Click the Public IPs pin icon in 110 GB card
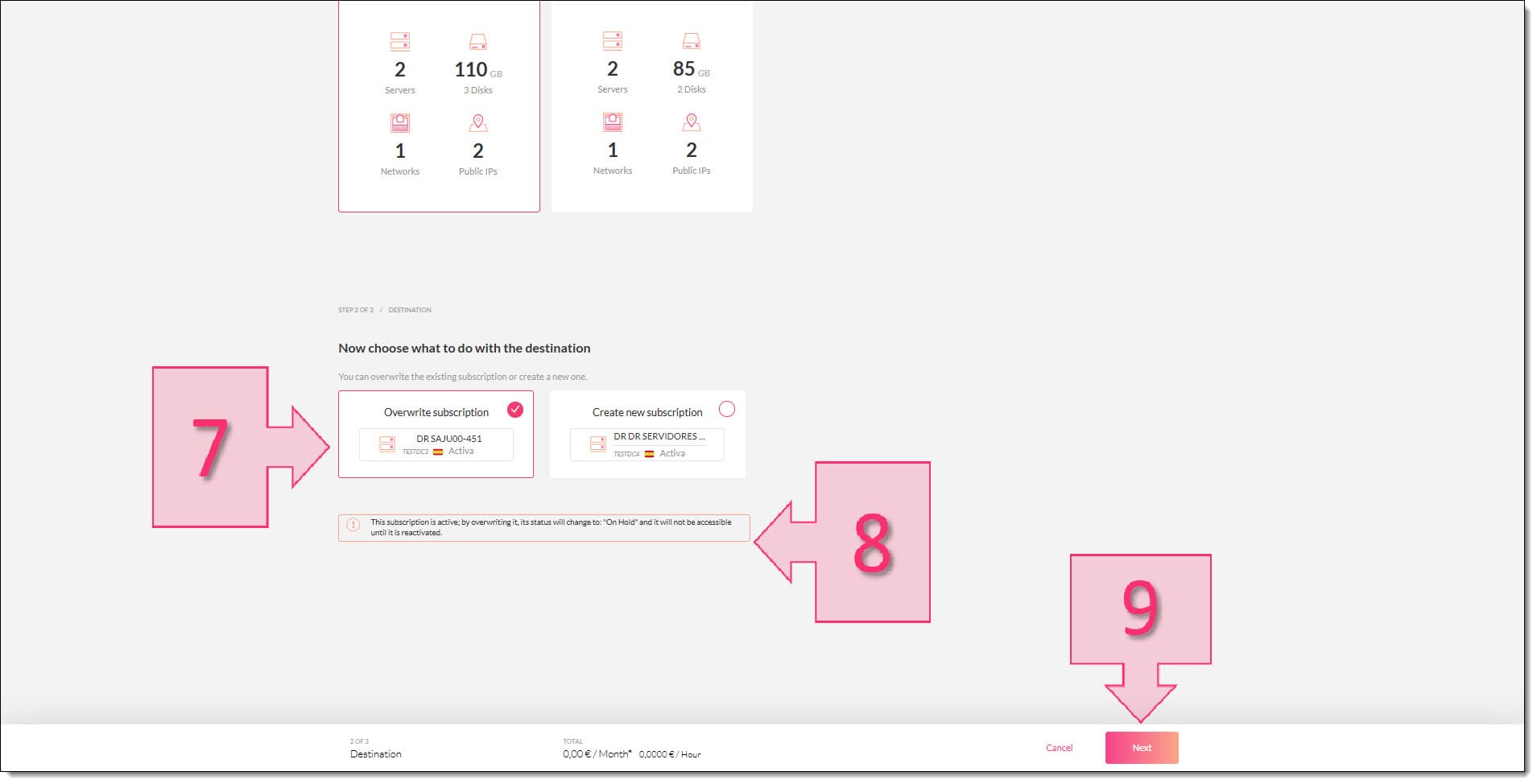Screen dimensions: 1537x784 click(478, 122)
